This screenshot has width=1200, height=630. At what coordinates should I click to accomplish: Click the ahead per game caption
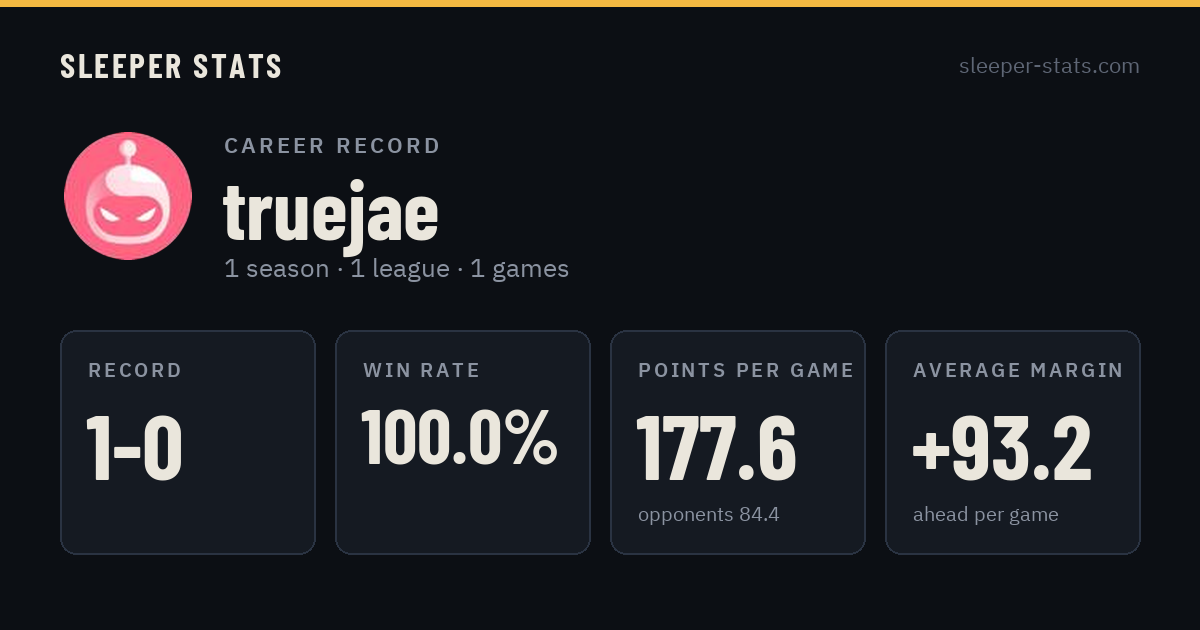pyautogui.click(x=986, y=515)
